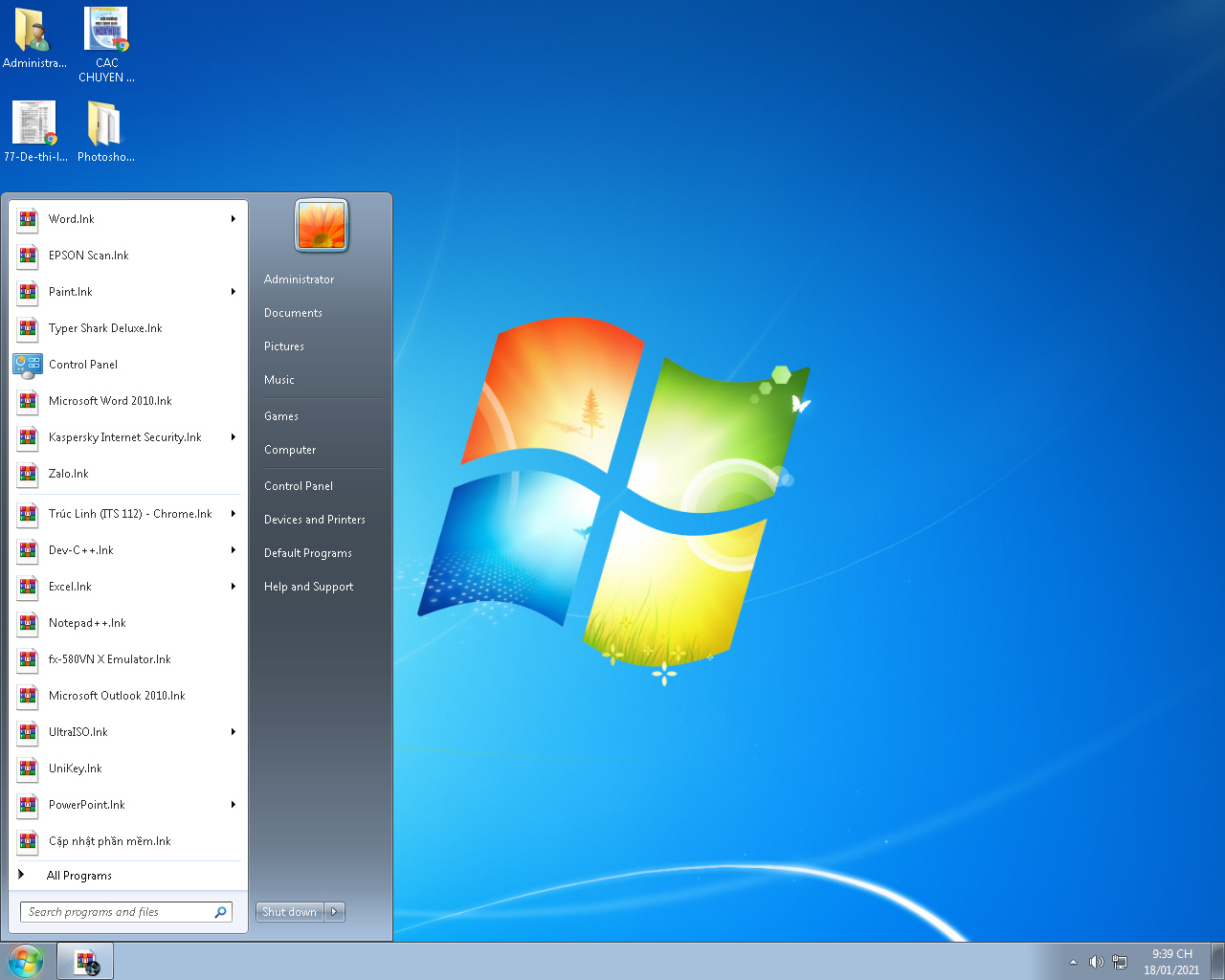Click the Windows Start orb
The image size is (1225, 980).
click(26, 961)
